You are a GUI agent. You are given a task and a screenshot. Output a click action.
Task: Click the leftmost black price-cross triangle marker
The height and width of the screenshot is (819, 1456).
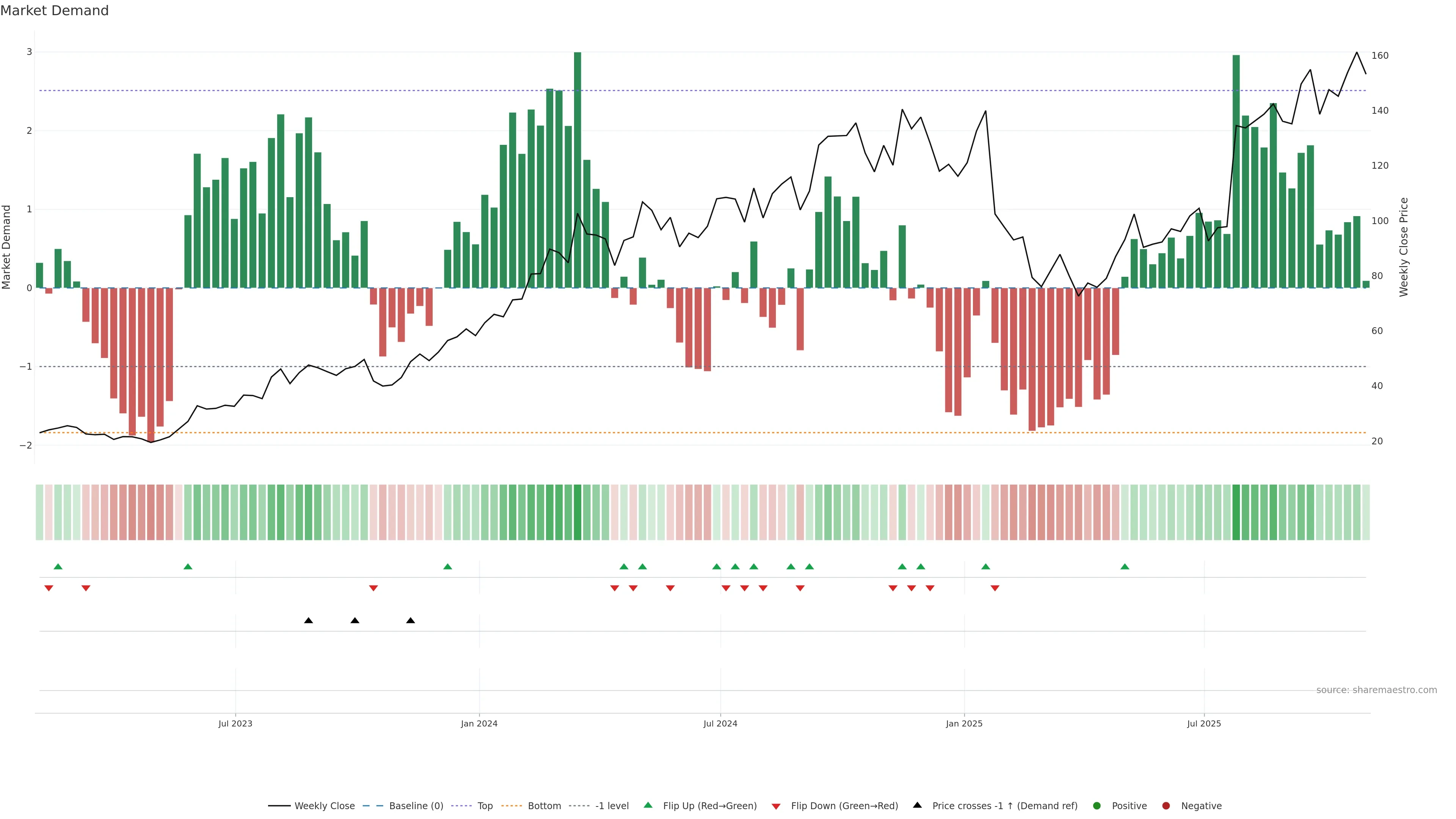(x=309, y=621)
